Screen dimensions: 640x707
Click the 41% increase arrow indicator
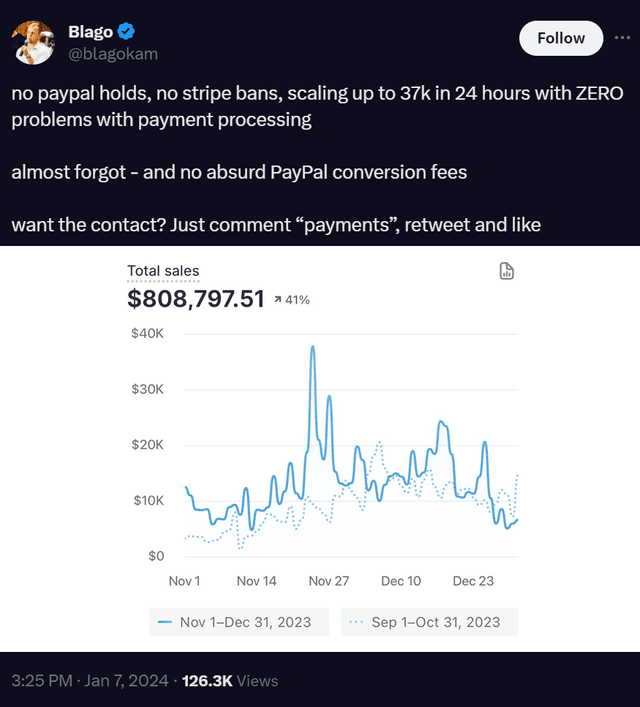(292, 300)
